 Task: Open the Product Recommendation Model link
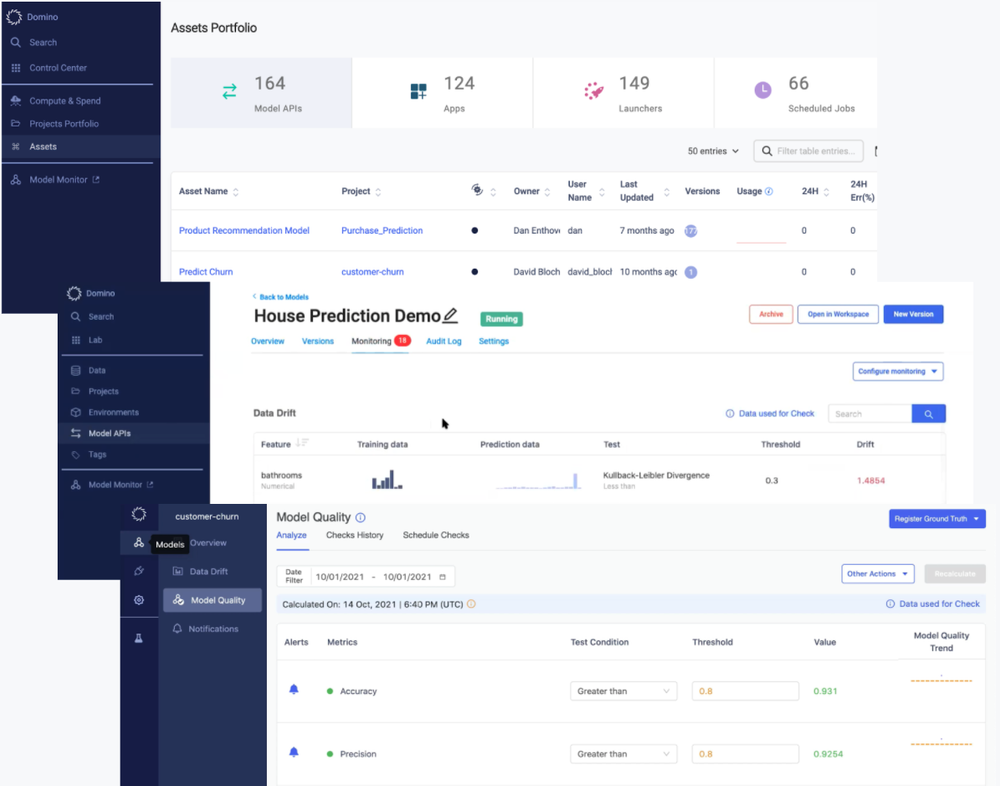point(244,230)
